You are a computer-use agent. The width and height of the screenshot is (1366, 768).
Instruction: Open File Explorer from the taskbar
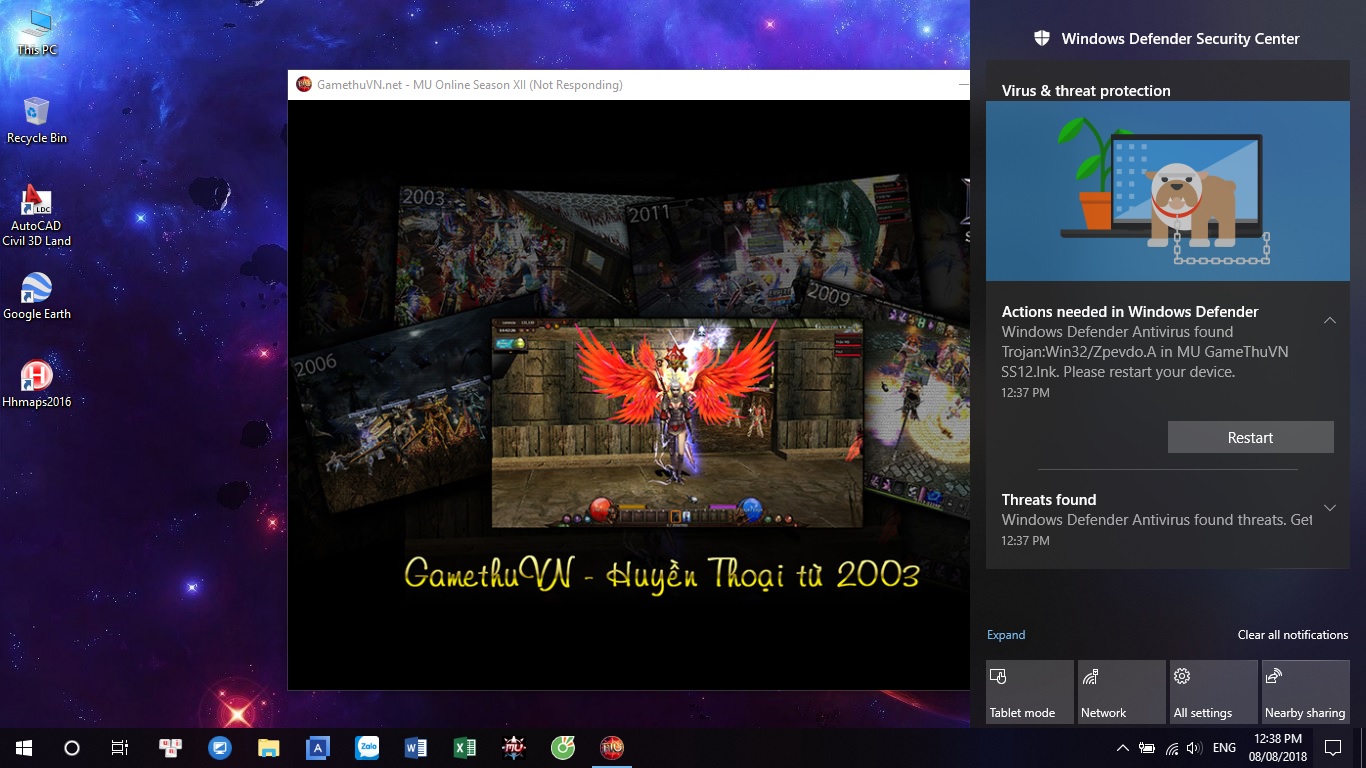[x=268, y=747]
